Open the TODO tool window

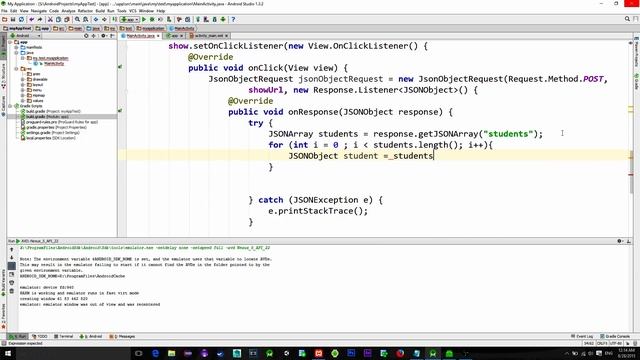[x=40, y=336]
